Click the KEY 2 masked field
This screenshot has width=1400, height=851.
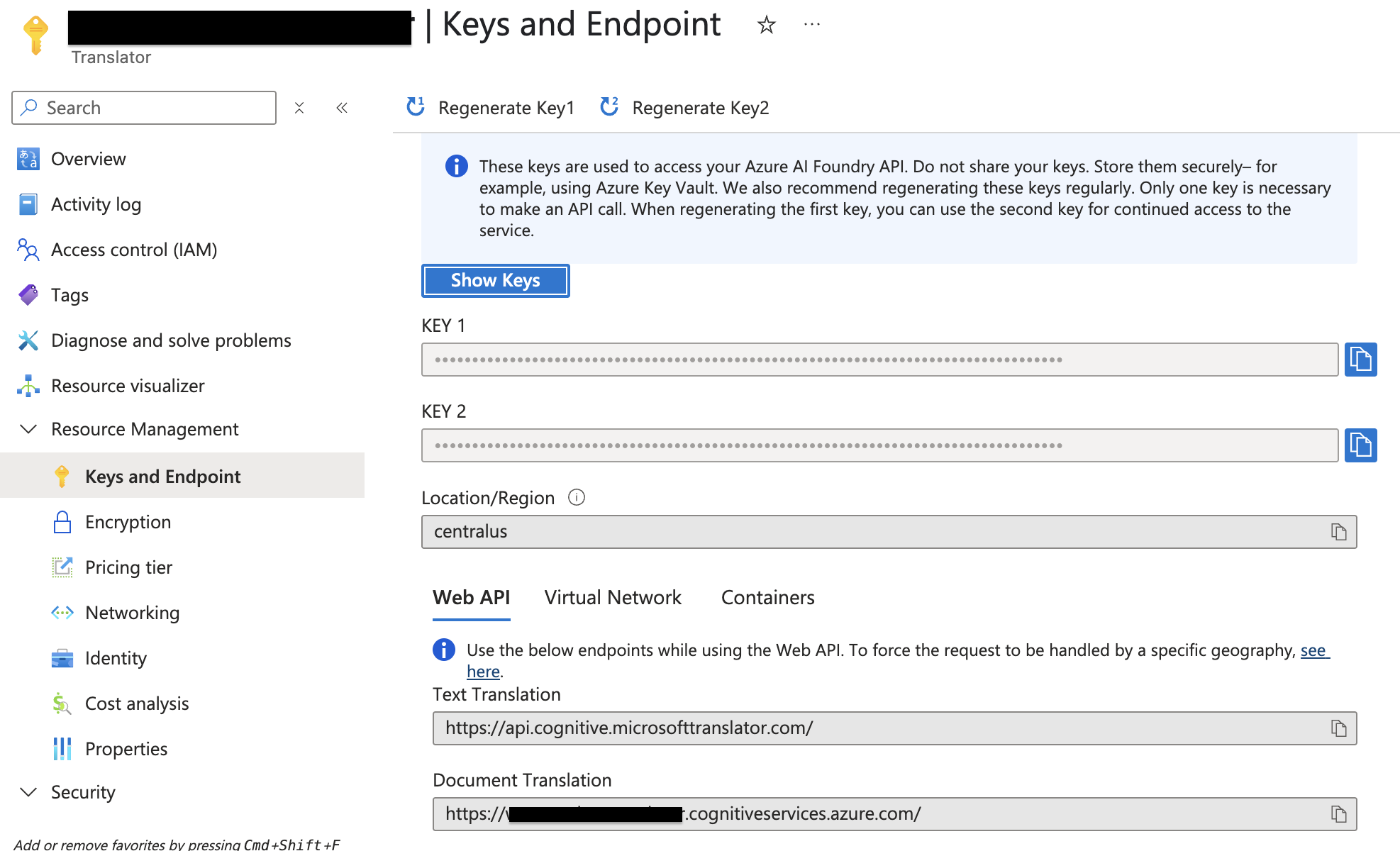[879, 445]
